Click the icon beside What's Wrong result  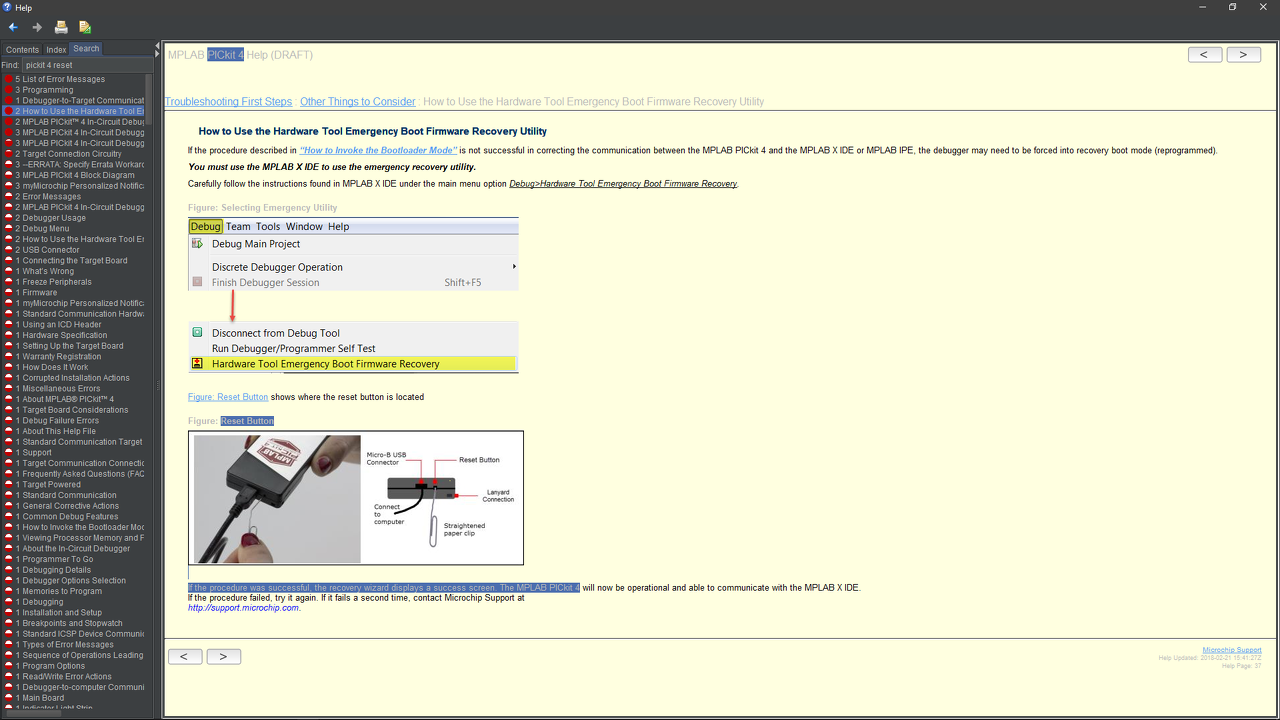(x=8, y=271)
